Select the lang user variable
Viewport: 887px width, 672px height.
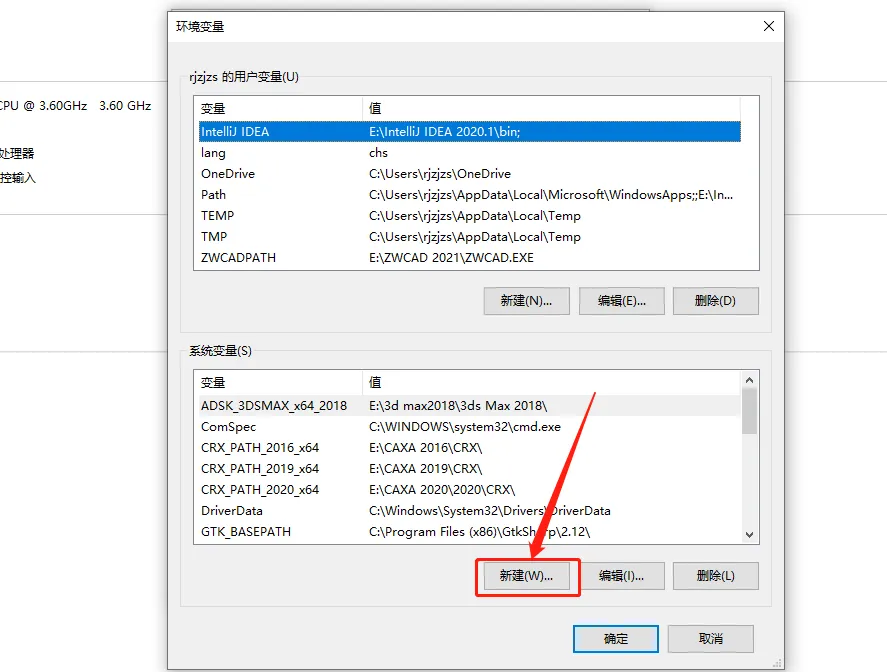pos(470,153)
